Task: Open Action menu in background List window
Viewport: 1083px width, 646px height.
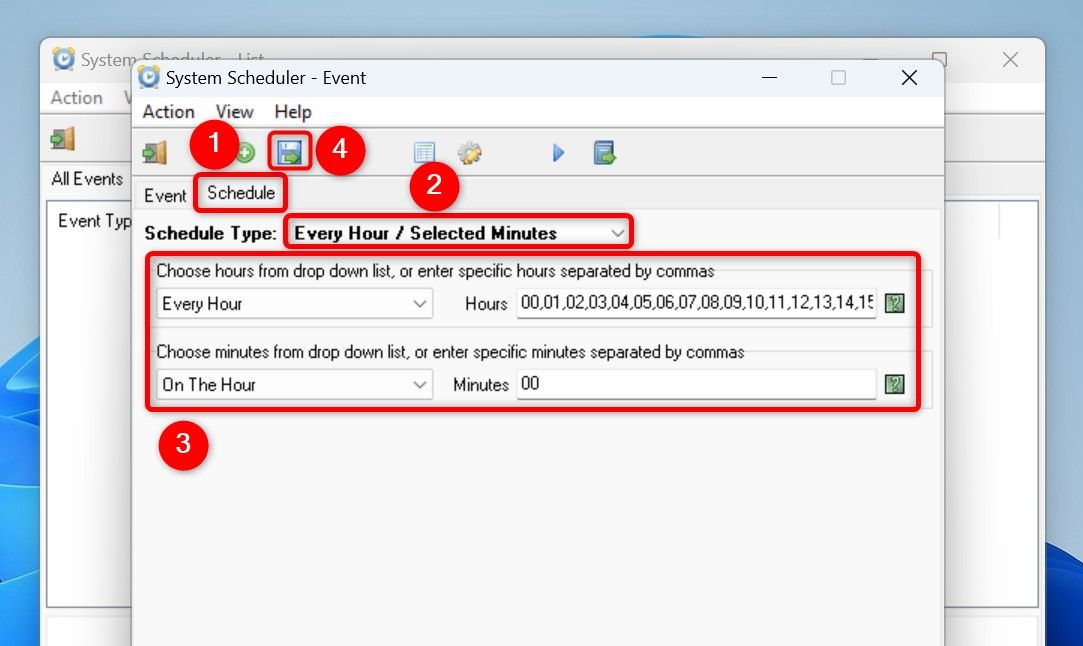Action: [77, 98]
